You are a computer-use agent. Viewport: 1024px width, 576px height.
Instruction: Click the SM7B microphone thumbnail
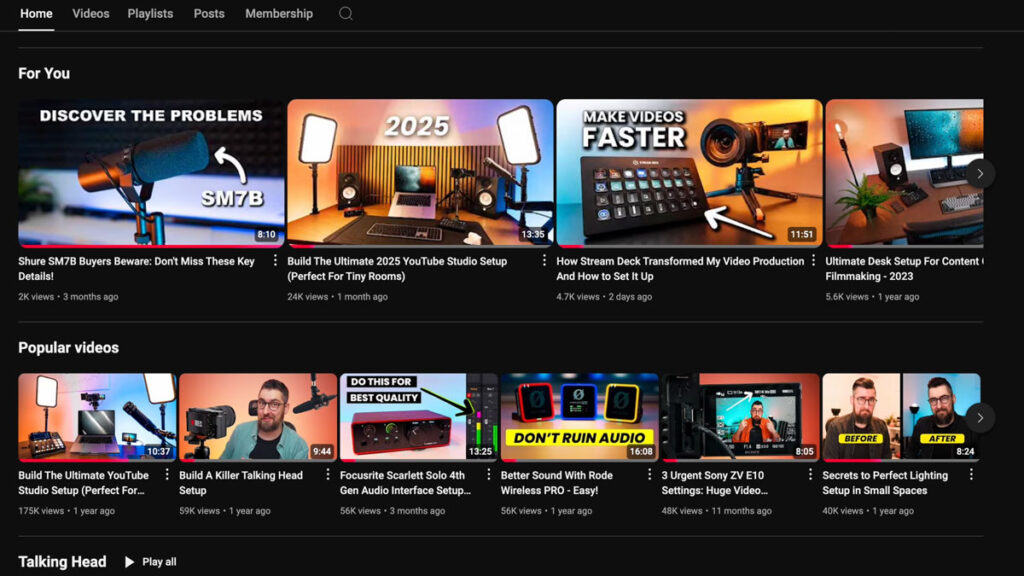[x=151, y=173]
